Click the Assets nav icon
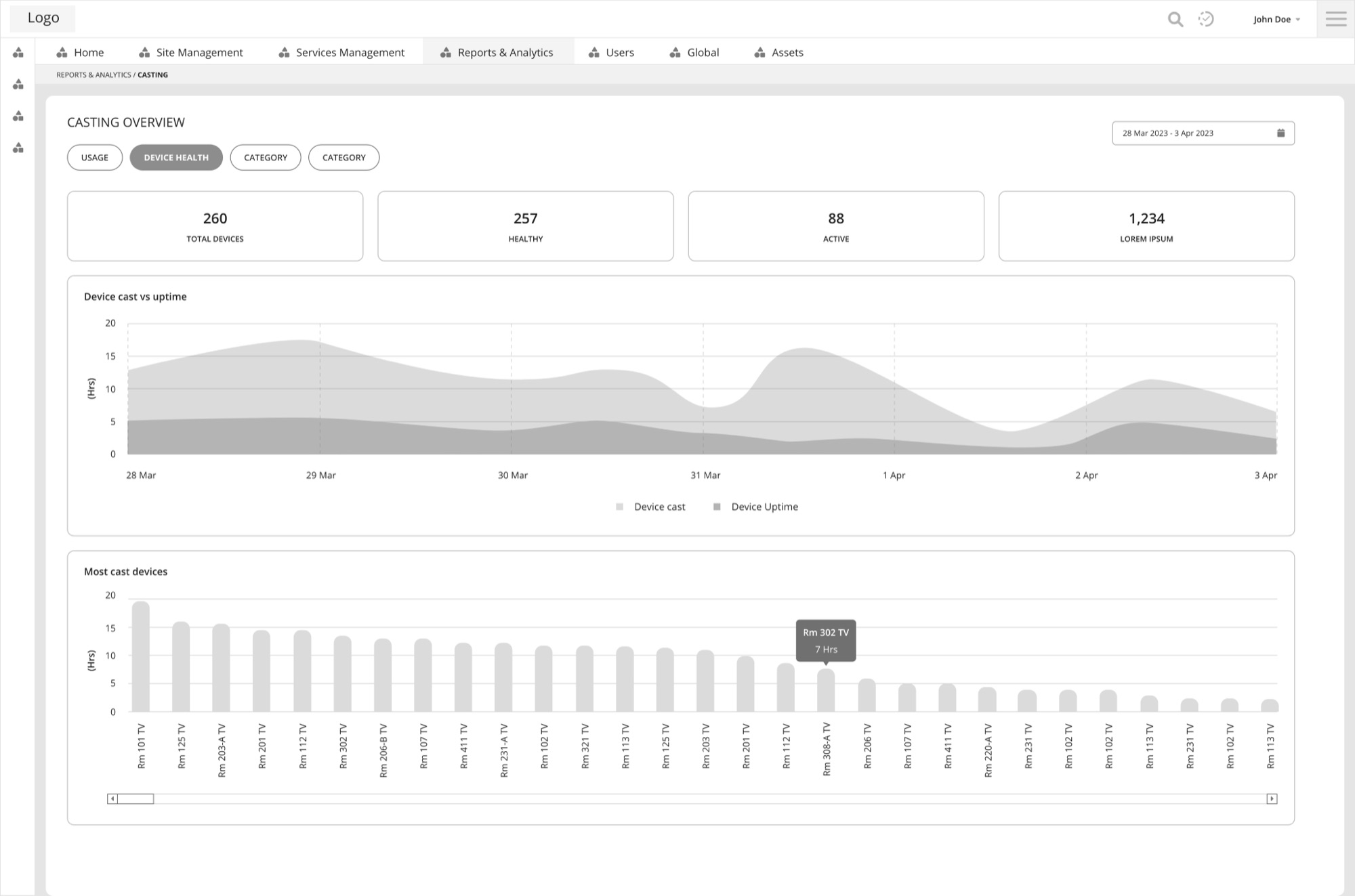 tap(760, 52)
